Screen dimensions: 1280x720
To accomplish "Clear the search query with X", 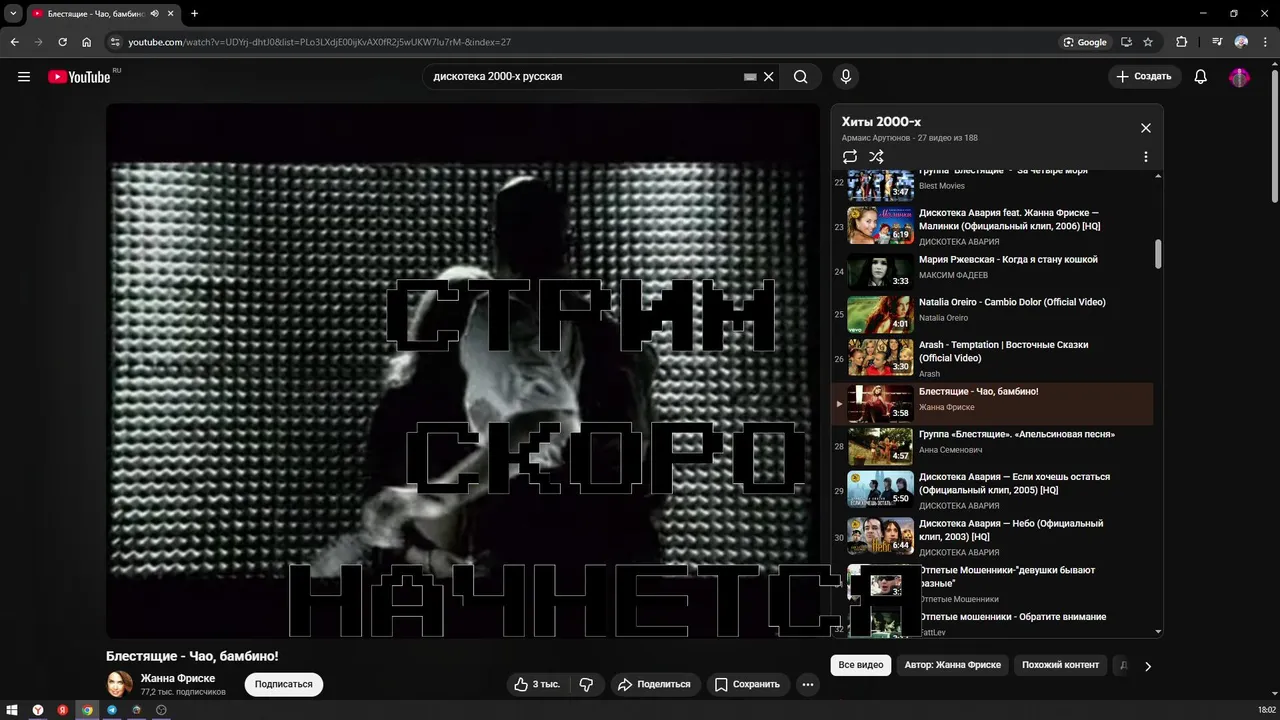I will pyautogui.click(x=769, y=76).
